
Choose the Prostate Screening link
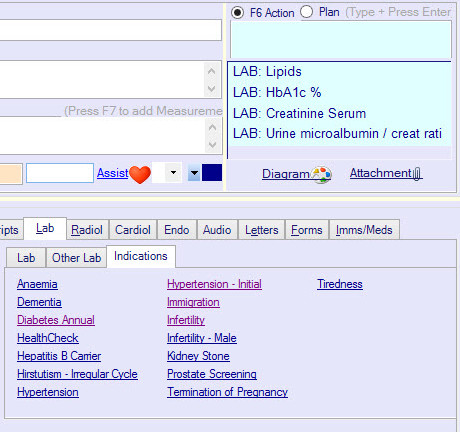[x=212, y=374]
